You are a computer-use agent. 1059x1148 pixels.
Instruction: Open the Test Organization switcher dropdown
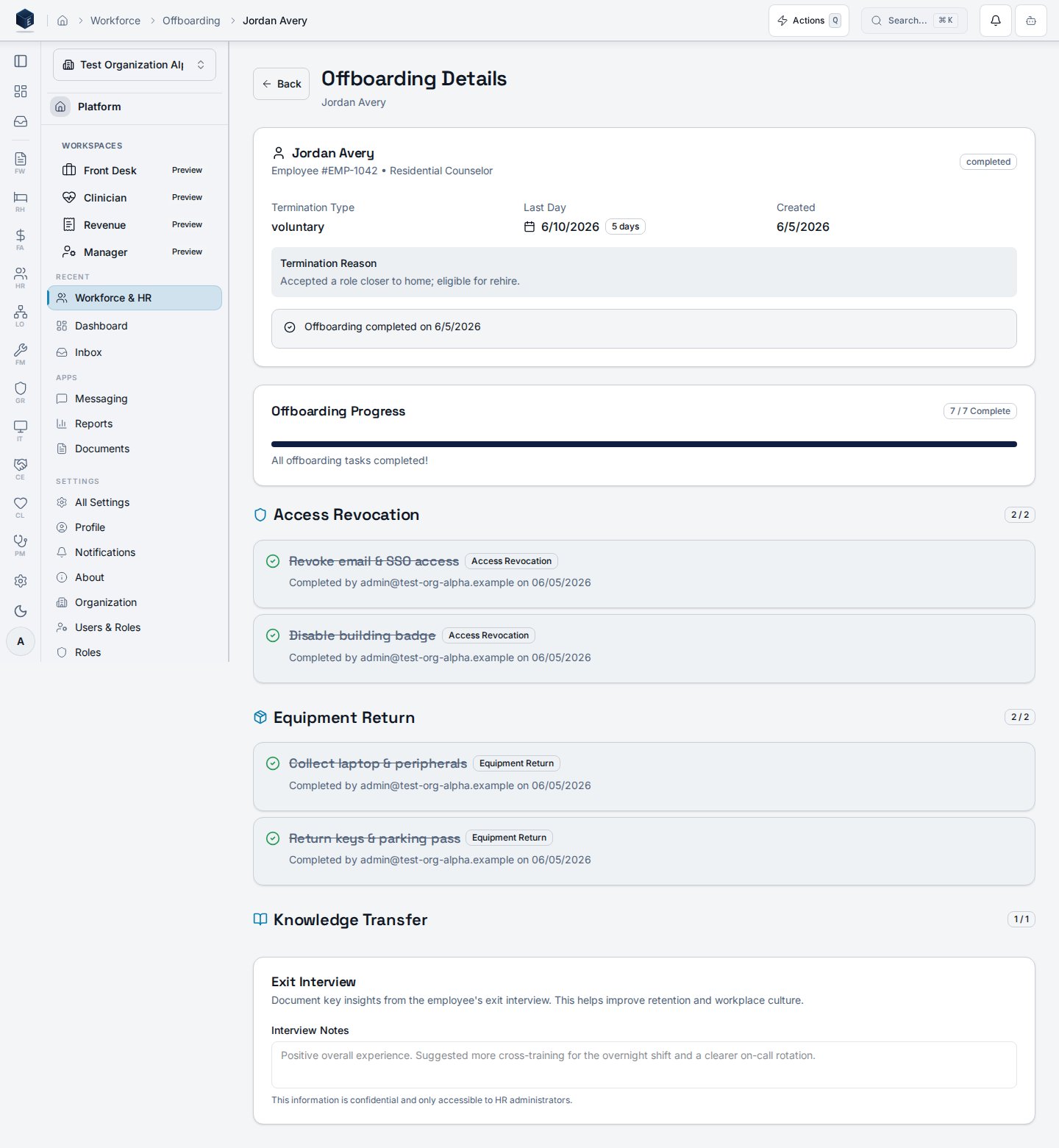click(x=135, y=65)
